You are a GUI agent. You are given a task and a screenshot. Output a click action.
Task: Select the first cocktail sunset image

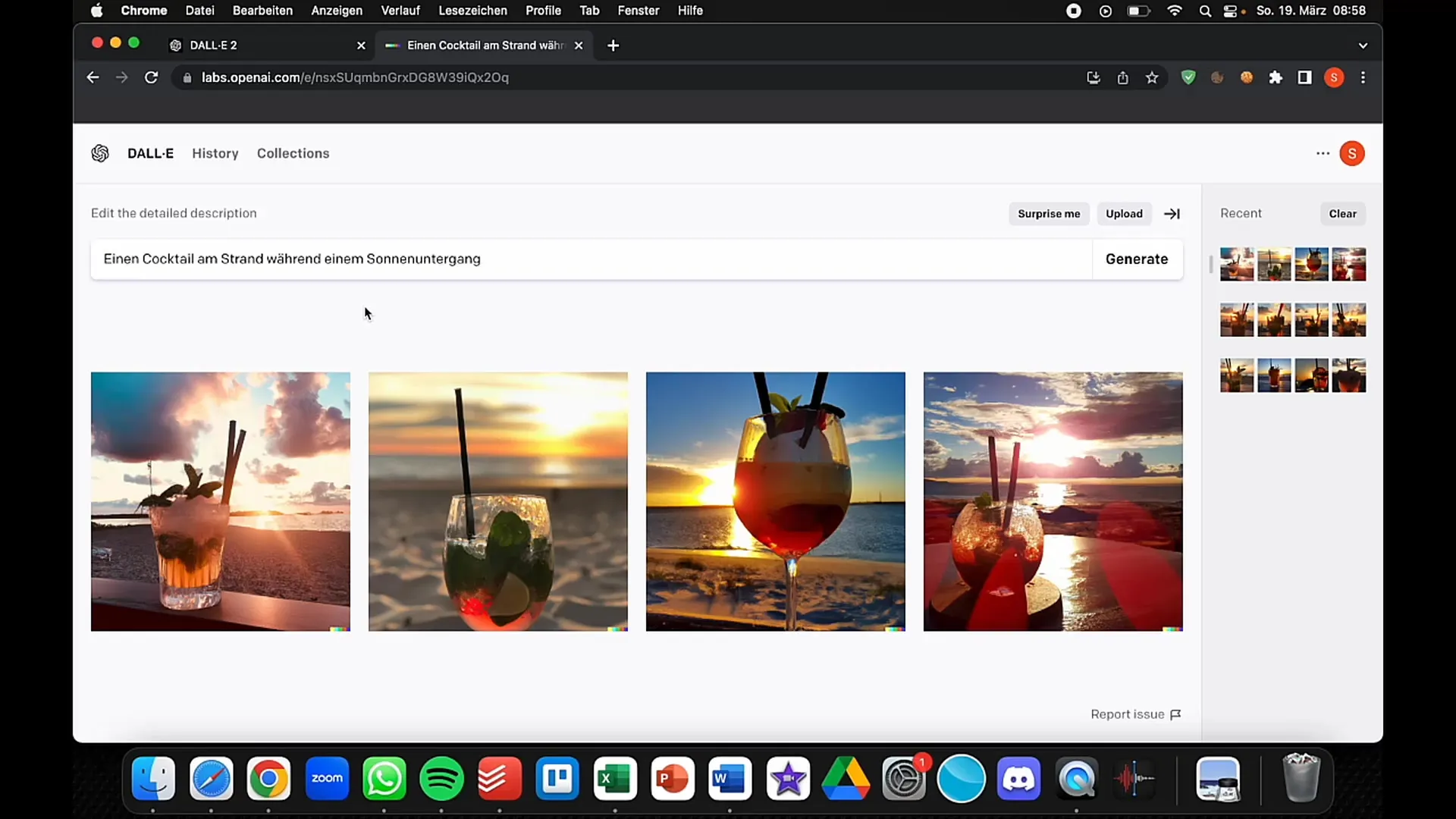pos(220,501)
